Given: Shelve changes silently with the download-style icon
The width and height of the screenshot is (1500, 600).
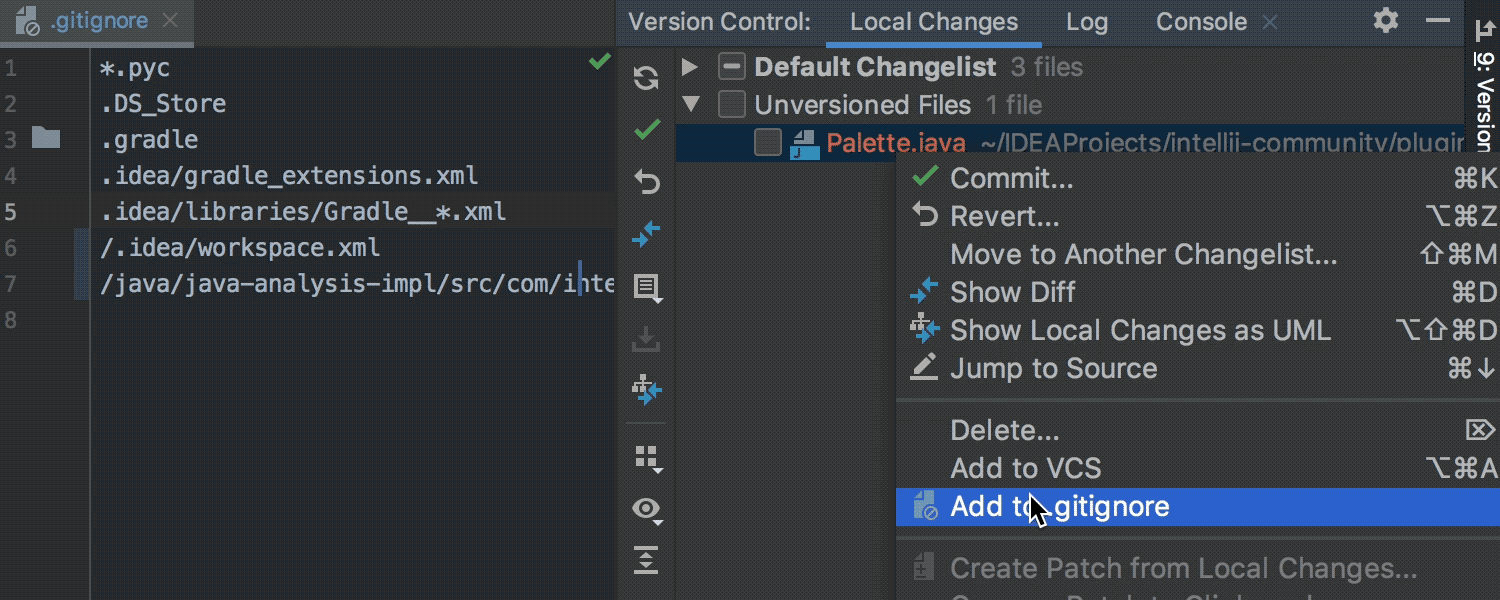Looking at the screenshot, I should point(647,340).
